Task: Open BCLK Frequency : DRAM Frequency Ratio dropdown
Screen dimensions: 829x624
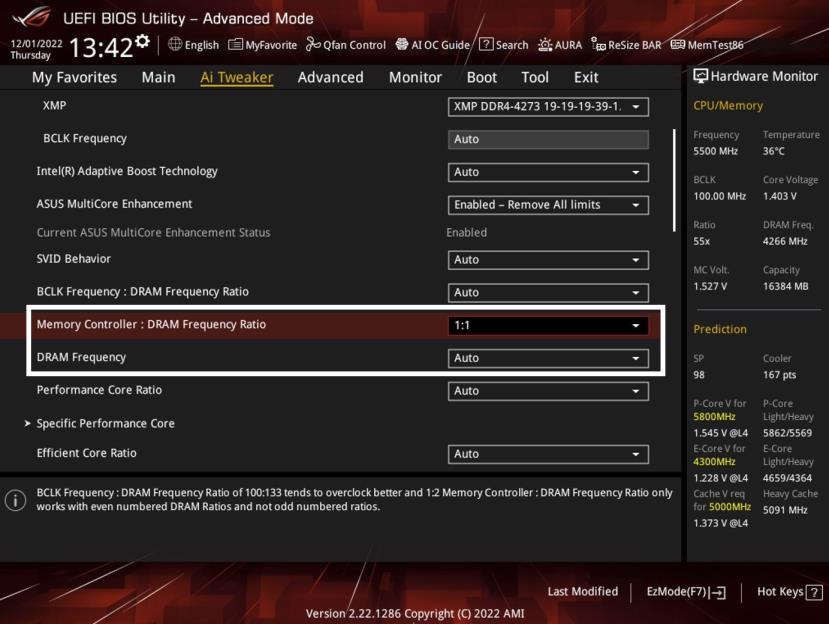Action: [548, 293]
